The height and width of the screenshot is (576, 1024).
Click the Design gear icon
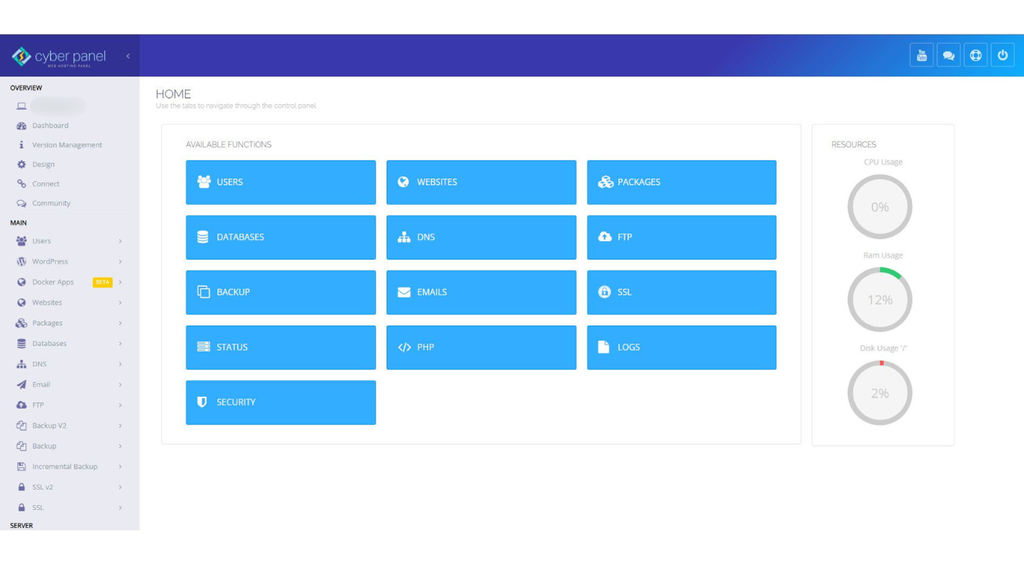(22, 165)
